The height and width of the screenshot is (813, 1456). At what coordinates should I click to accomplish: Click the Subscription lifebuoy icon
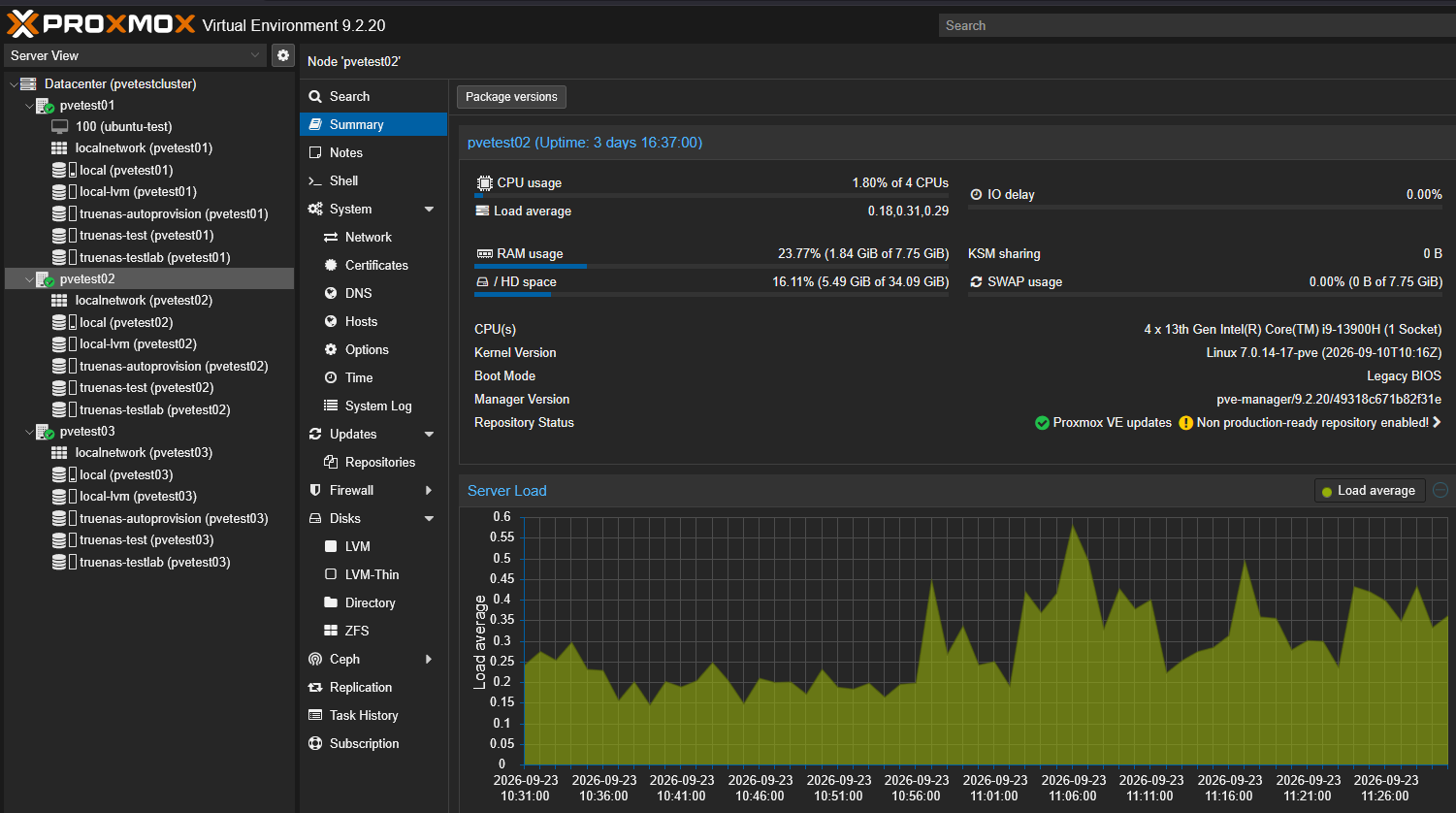(x=315, y=744)
